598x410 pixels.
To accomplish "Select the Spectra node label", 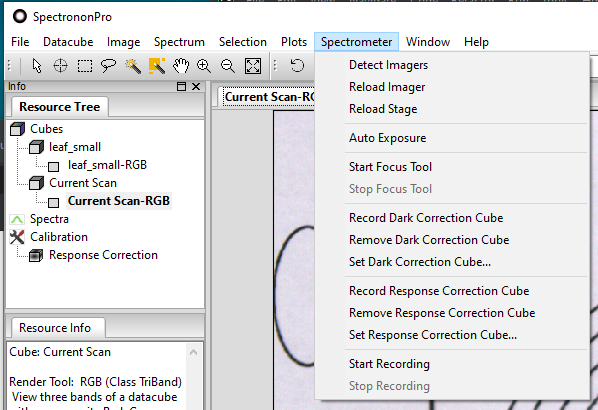I will (49, 219).
